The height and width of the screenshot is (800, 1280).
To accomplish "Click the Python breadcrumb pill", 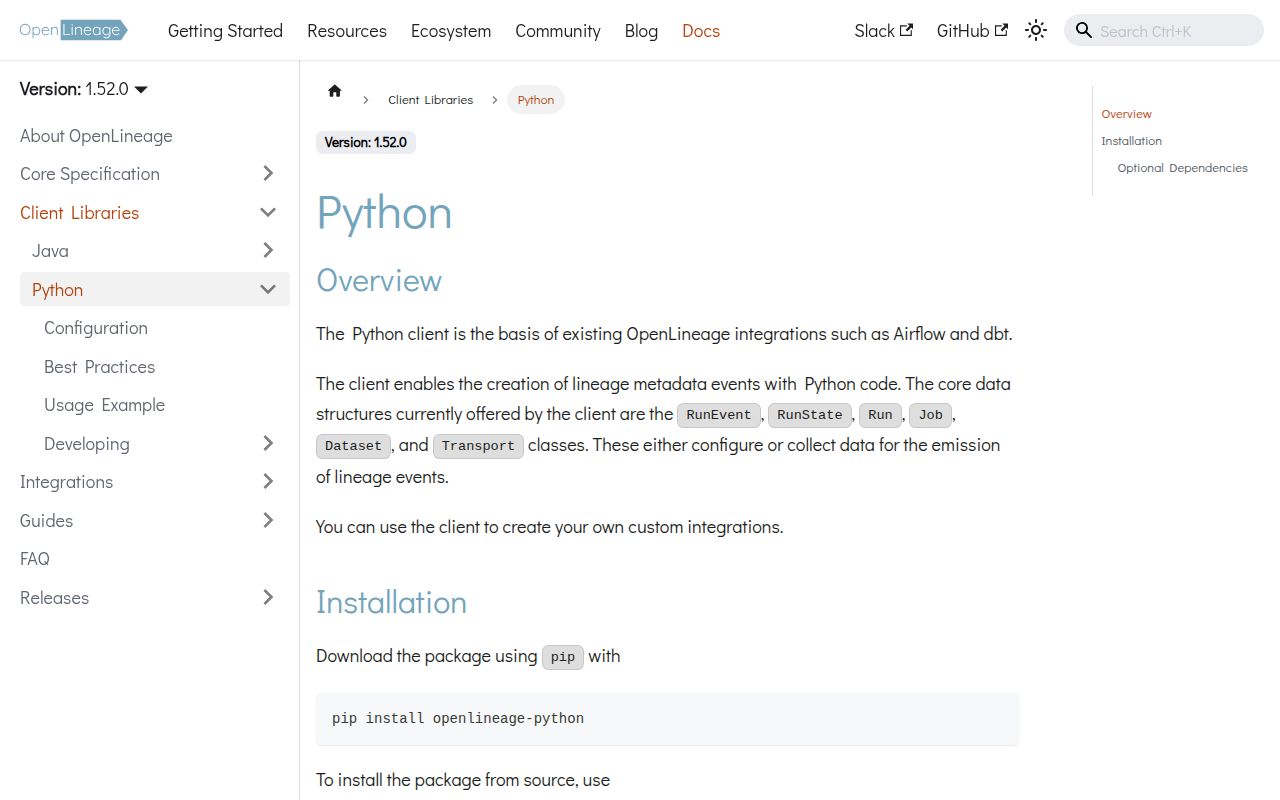I will [x=536, y=100].
